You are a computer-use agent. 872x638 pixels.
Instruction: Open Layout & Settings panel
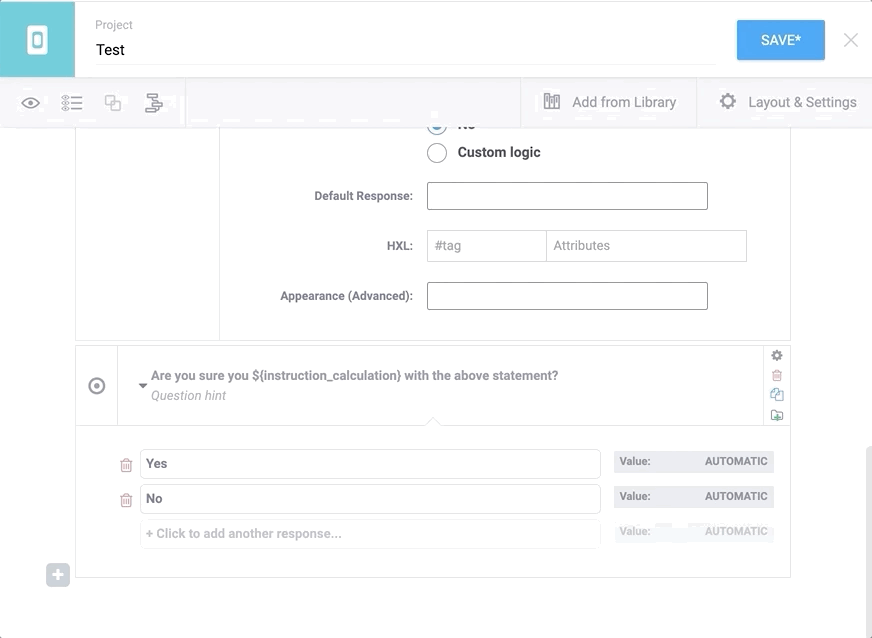click(x=787, y=102)
